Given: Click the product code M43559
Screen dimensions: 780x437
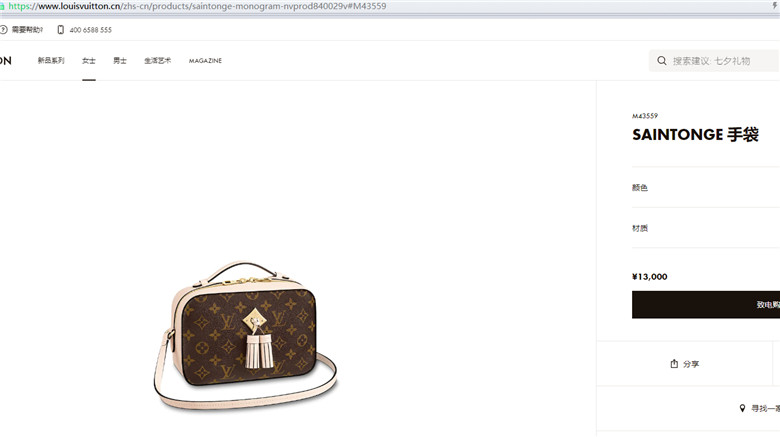Looking at the screenshot, I should 645,116.
